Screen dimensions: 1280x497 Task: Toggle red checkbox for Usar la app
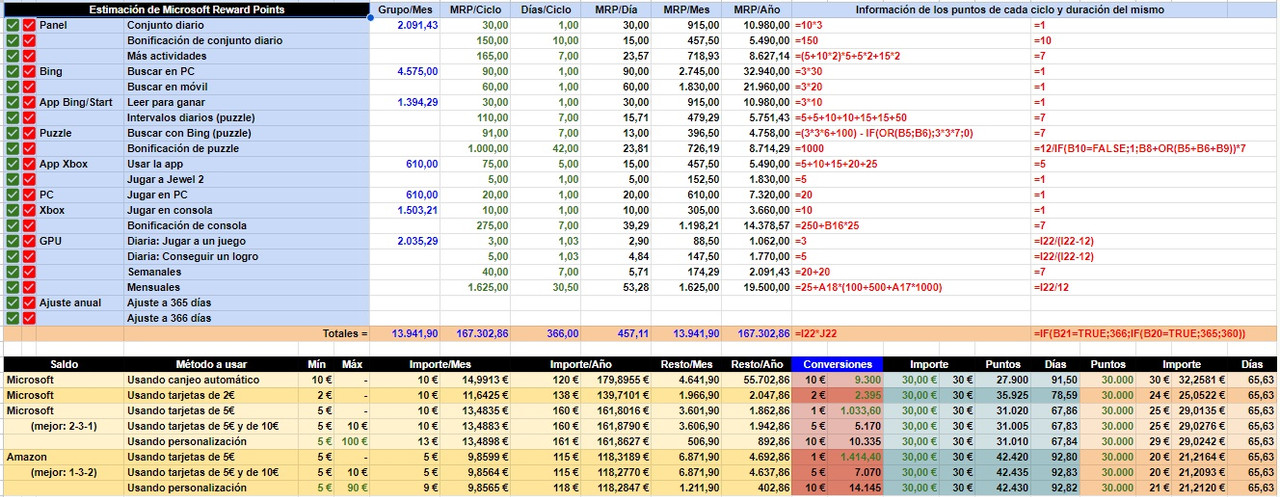point(29,164)
